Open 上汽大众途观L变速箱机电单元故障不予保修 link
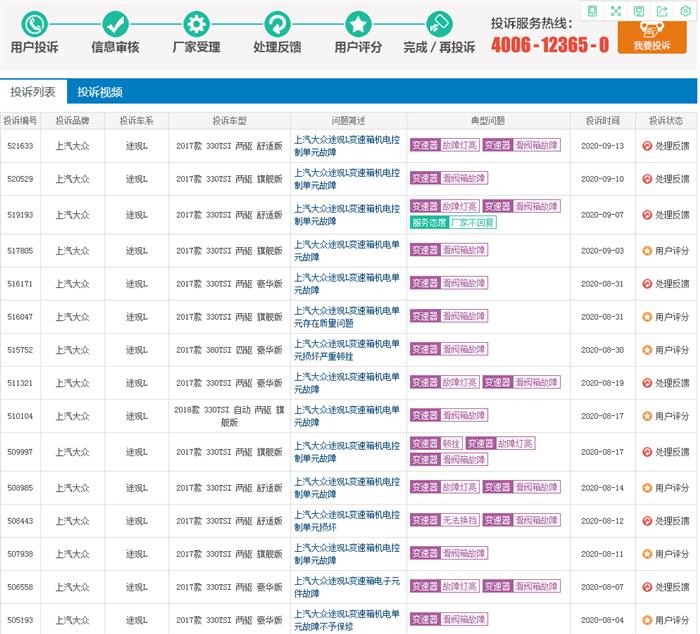Image resolution: width=700 pixels, height=634 pixels. [x=347, y=620]
